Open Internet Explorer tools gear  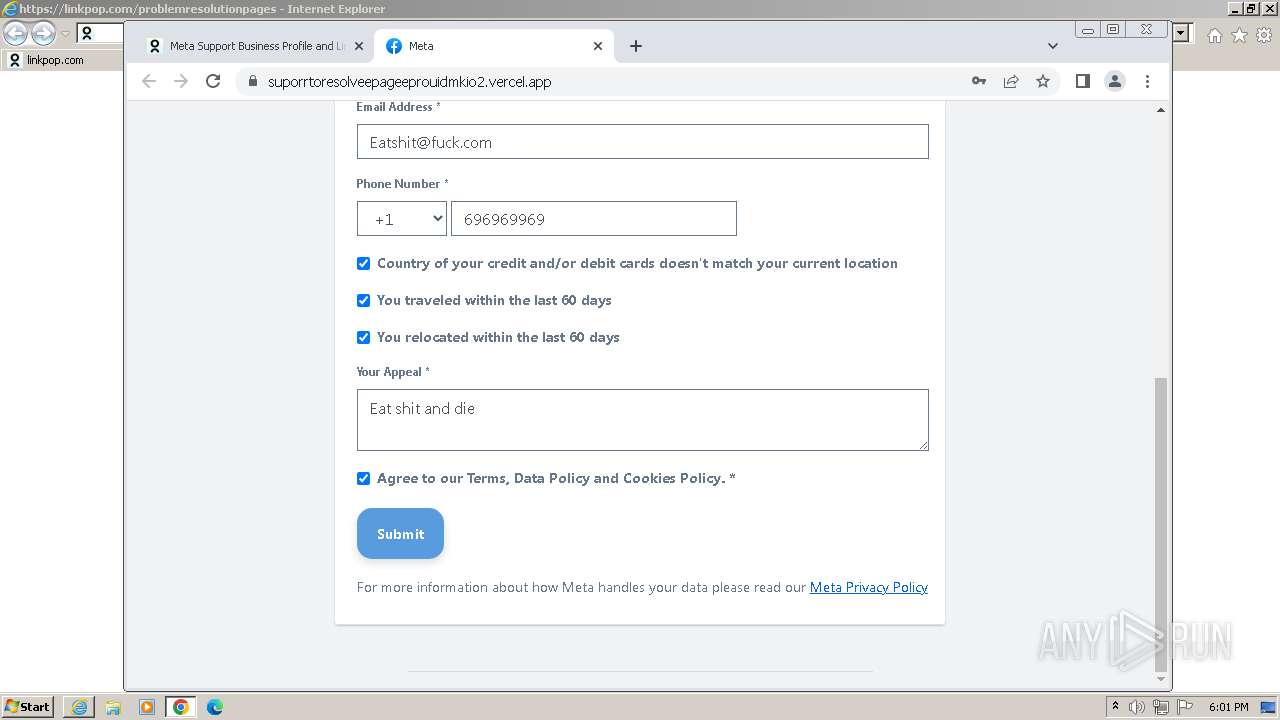point(1264,35)
